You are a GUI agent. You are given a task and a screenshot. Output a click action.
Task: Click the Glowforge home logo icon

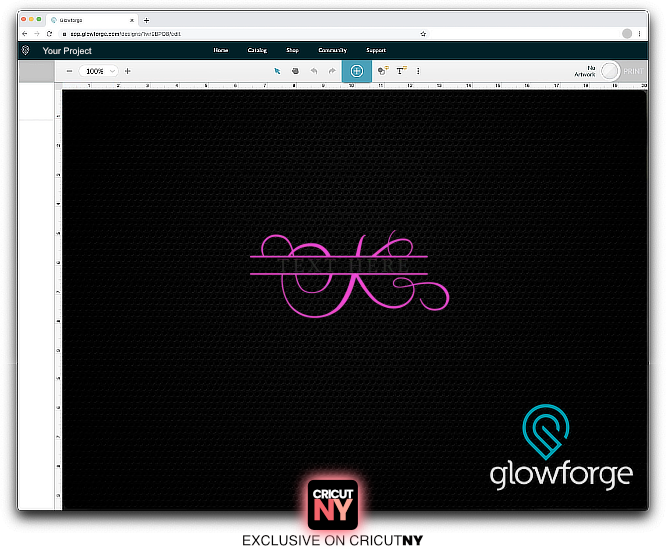click(25, 50)
